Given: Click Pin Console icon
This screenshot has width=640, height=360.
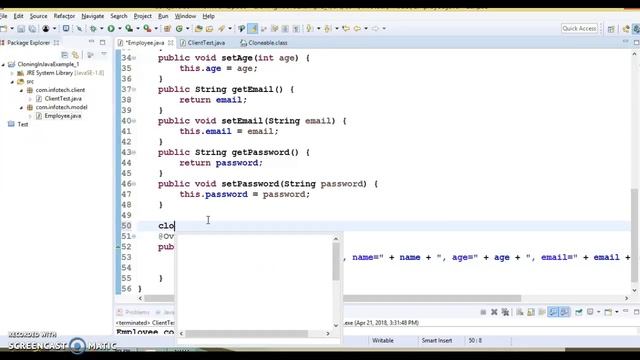Looking at the screenshot, I should tap(578, 312).
